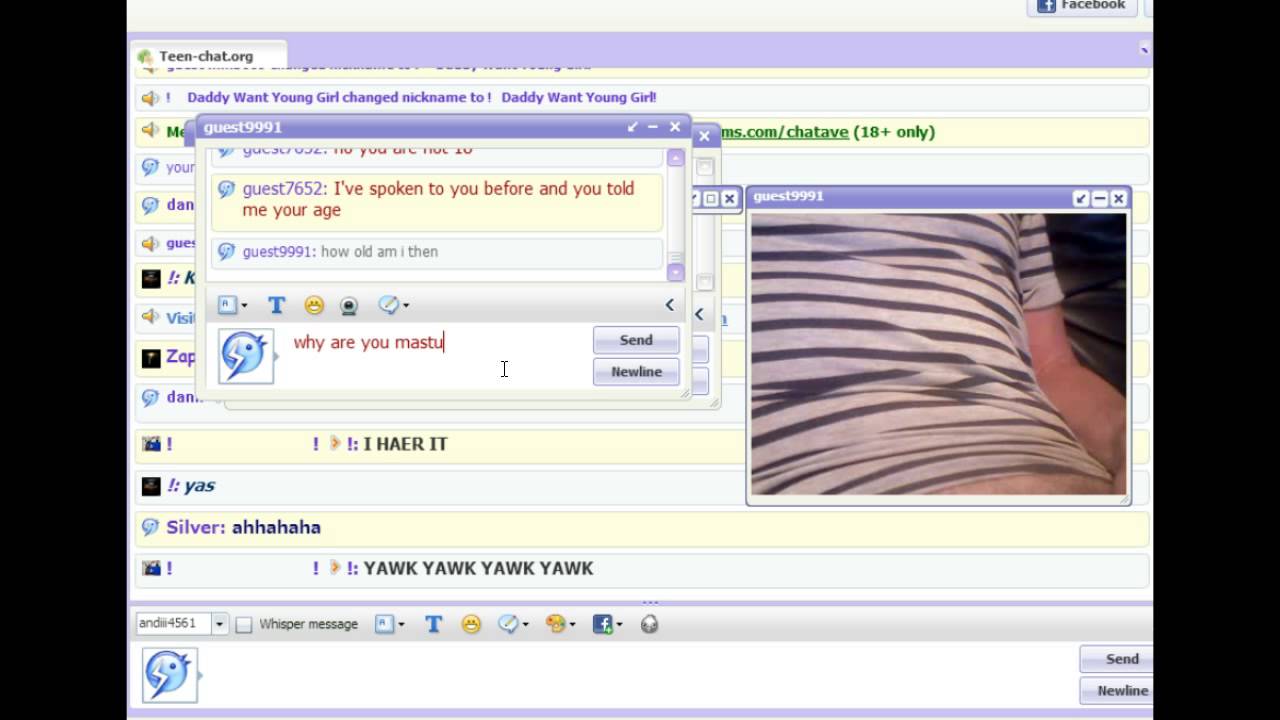Click the main text style T icon
1280x720 pixels.
433,624
